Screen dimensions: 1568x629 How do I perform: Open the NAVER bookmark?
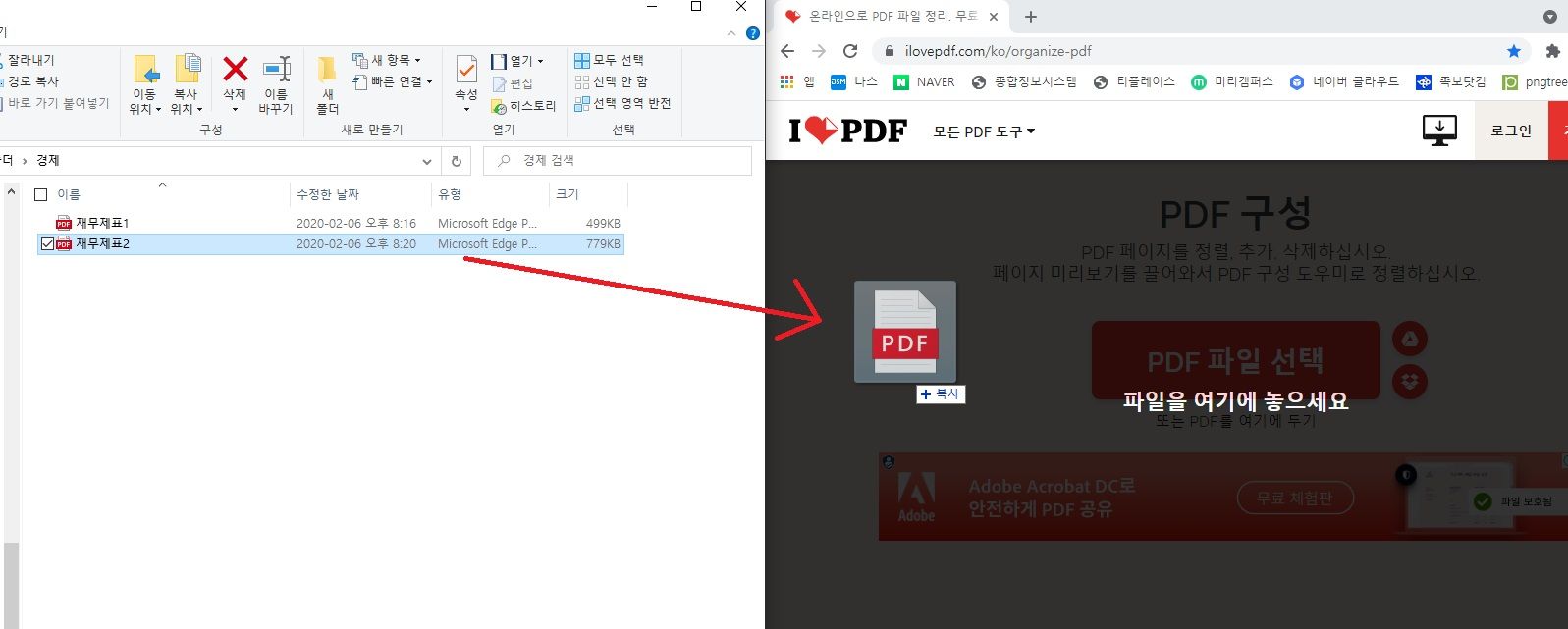(924, 82)
